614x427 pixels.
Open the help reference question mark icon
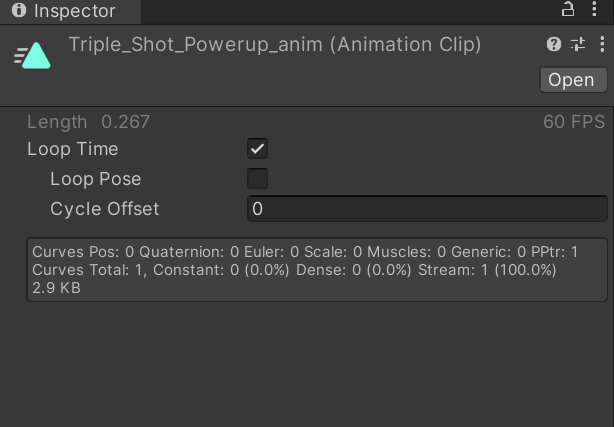tap(554, 44)
